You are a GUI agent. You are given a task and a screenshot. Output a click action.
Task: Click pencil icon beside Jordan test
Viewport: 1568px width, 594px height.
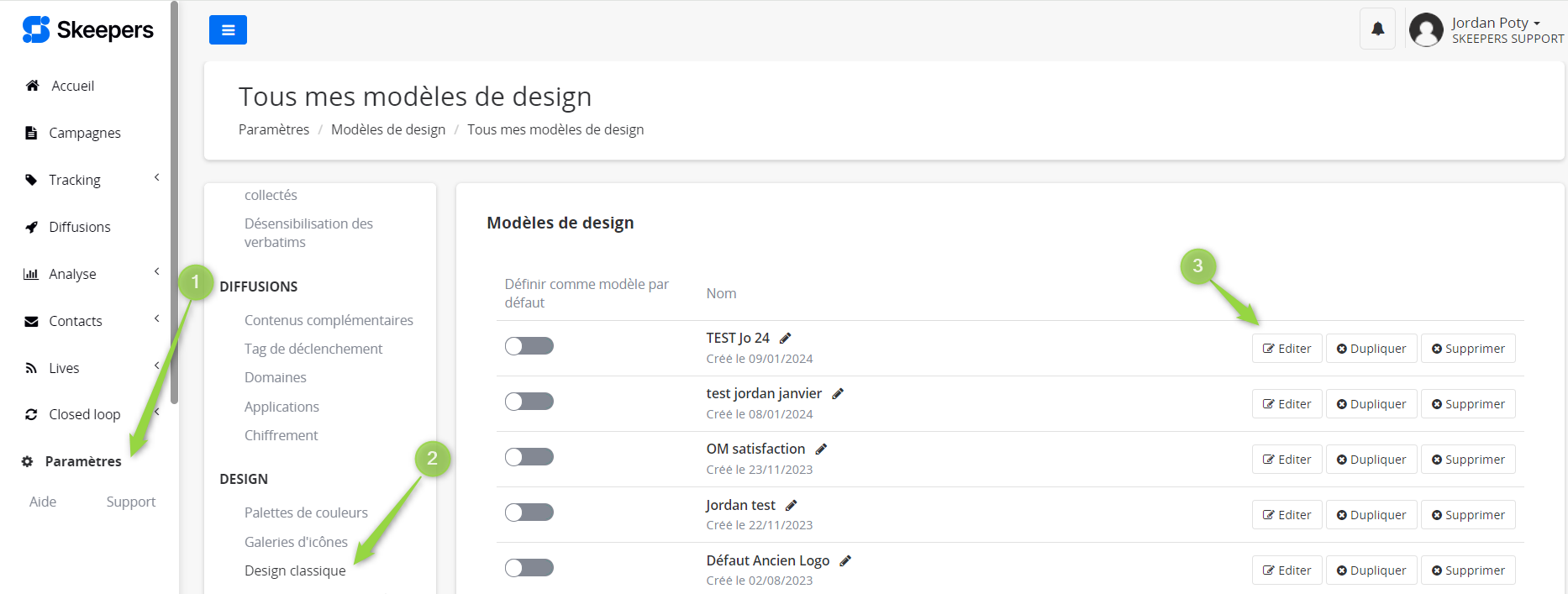pos(791,505)
